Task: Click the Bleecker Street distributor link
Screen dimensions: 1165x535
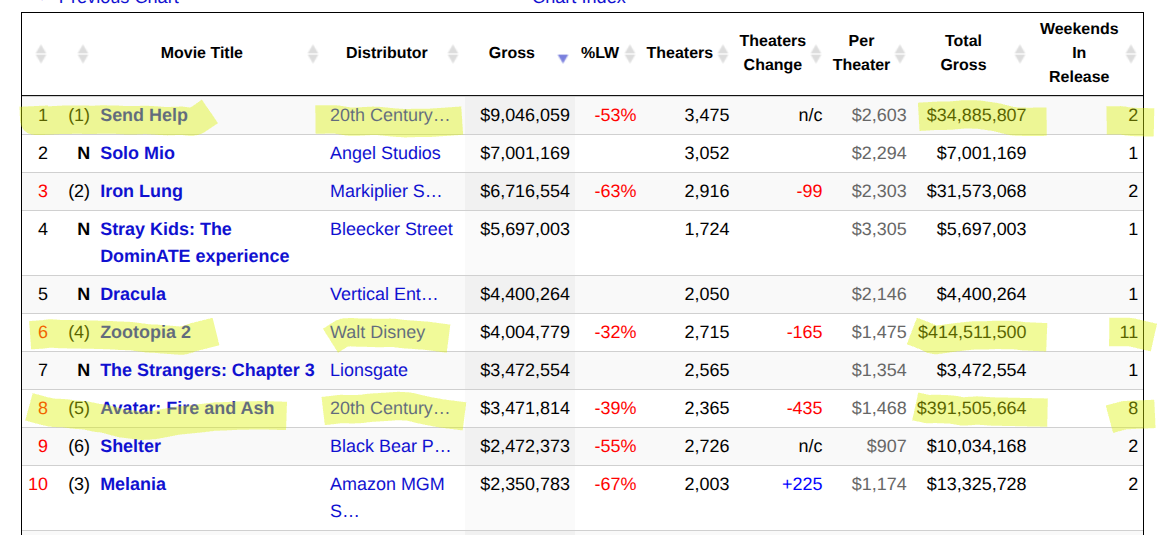Action: coord(391,229)
